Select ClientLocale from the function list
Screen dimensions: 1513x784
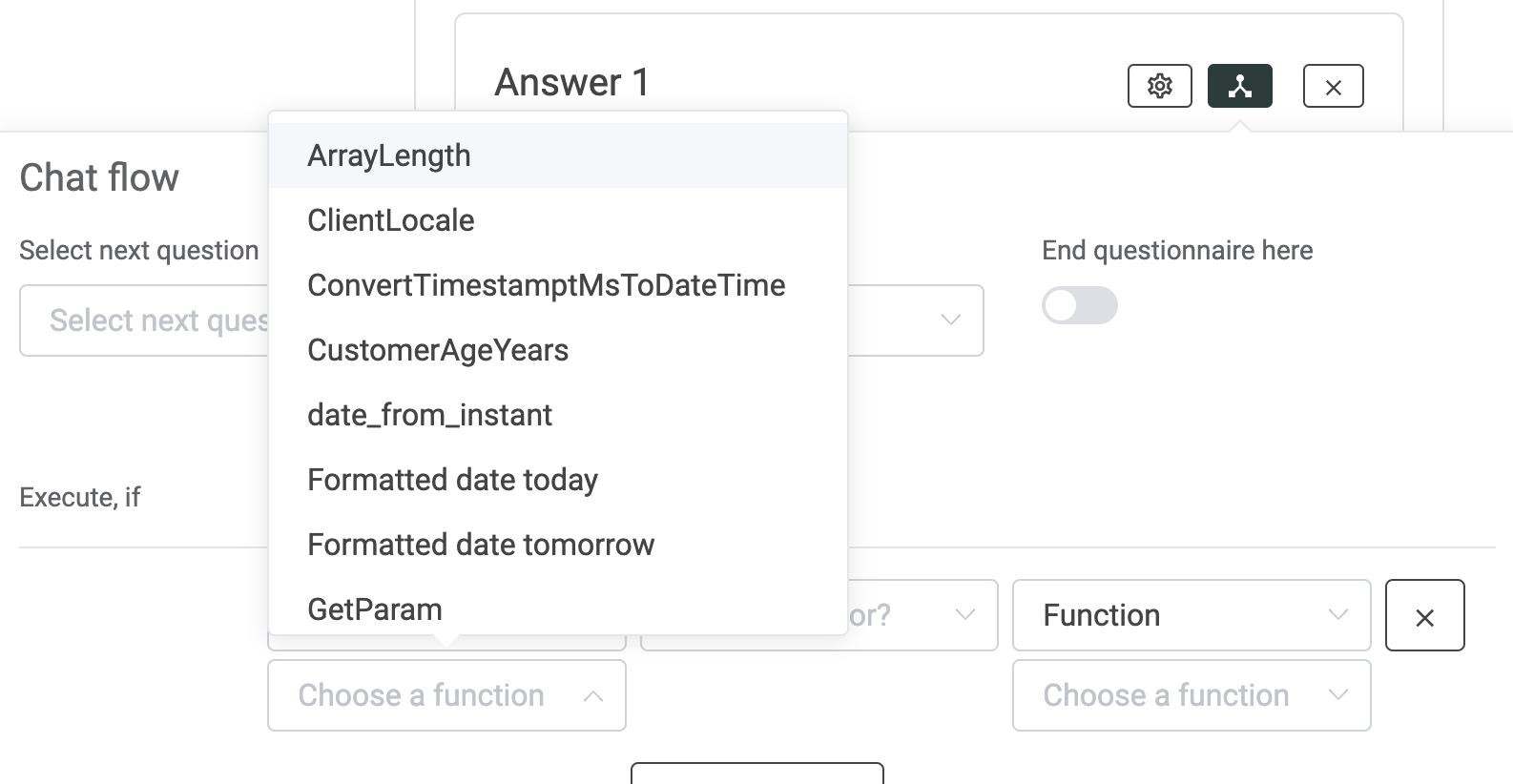pos(390,220)
